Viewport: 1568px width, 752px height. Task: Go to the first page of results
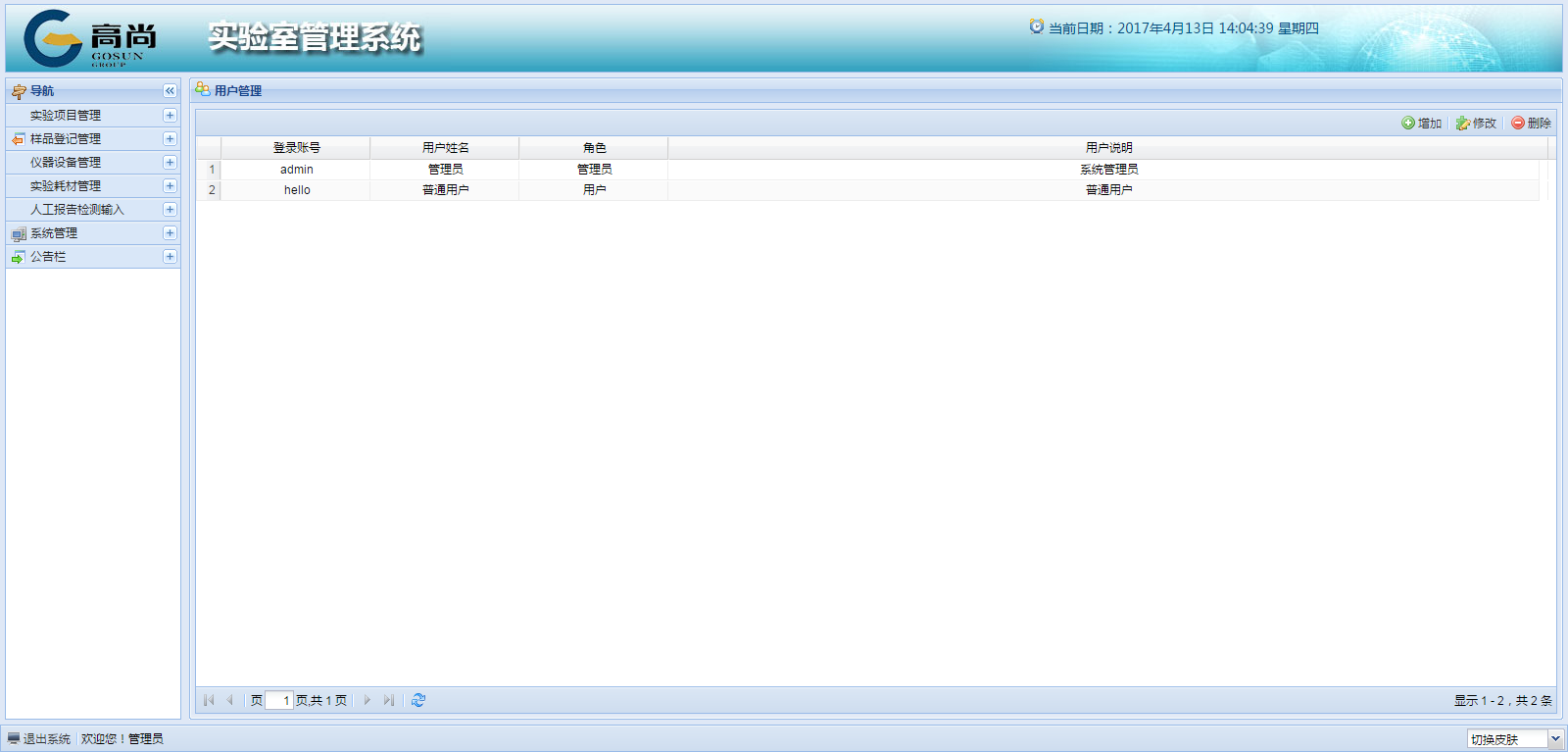pos(209,700)
